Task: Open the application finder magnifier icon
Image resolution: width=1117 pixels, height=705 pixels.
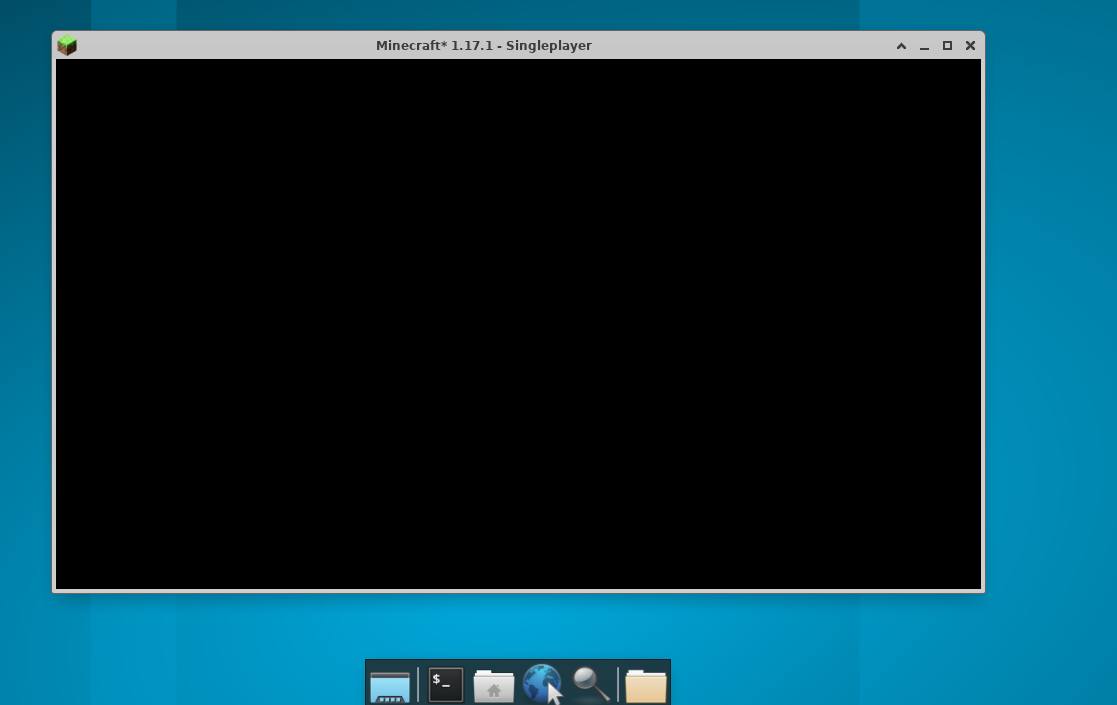Action: pyautogui.click(x=591, y=684)
